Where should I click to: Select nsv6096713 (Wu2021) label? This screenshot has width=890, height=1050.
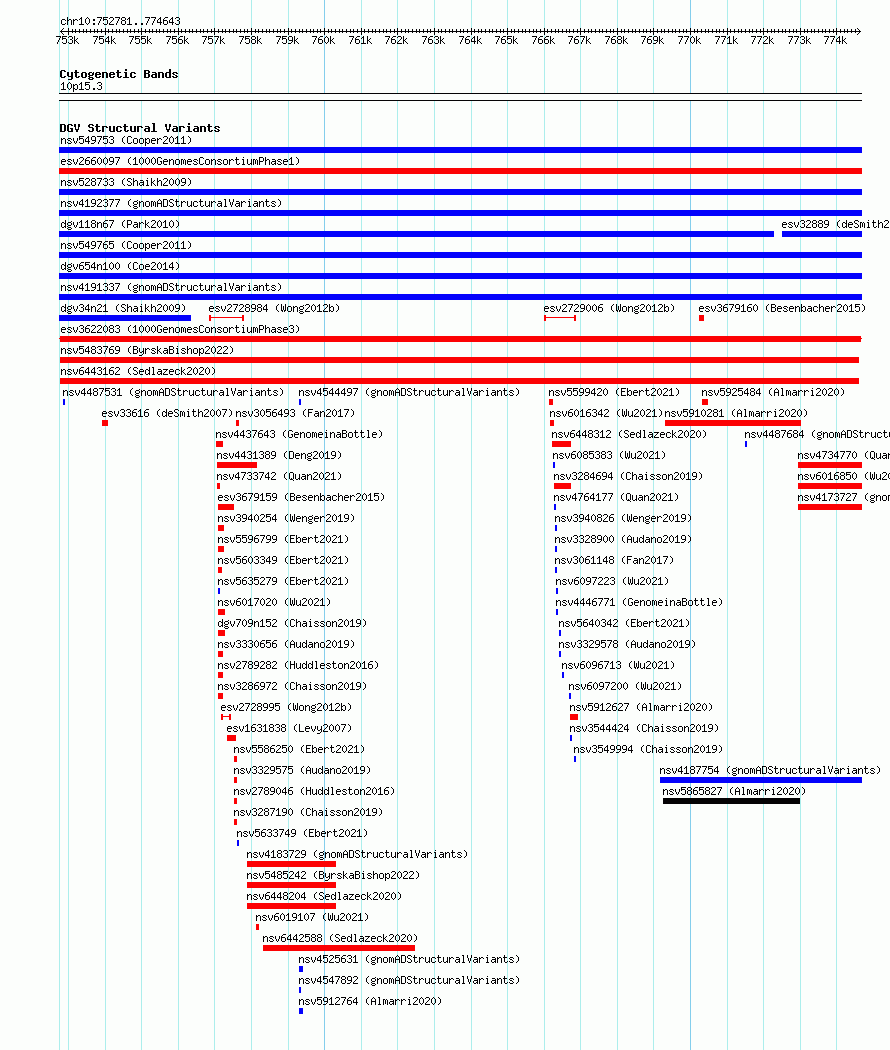point(618,665)
